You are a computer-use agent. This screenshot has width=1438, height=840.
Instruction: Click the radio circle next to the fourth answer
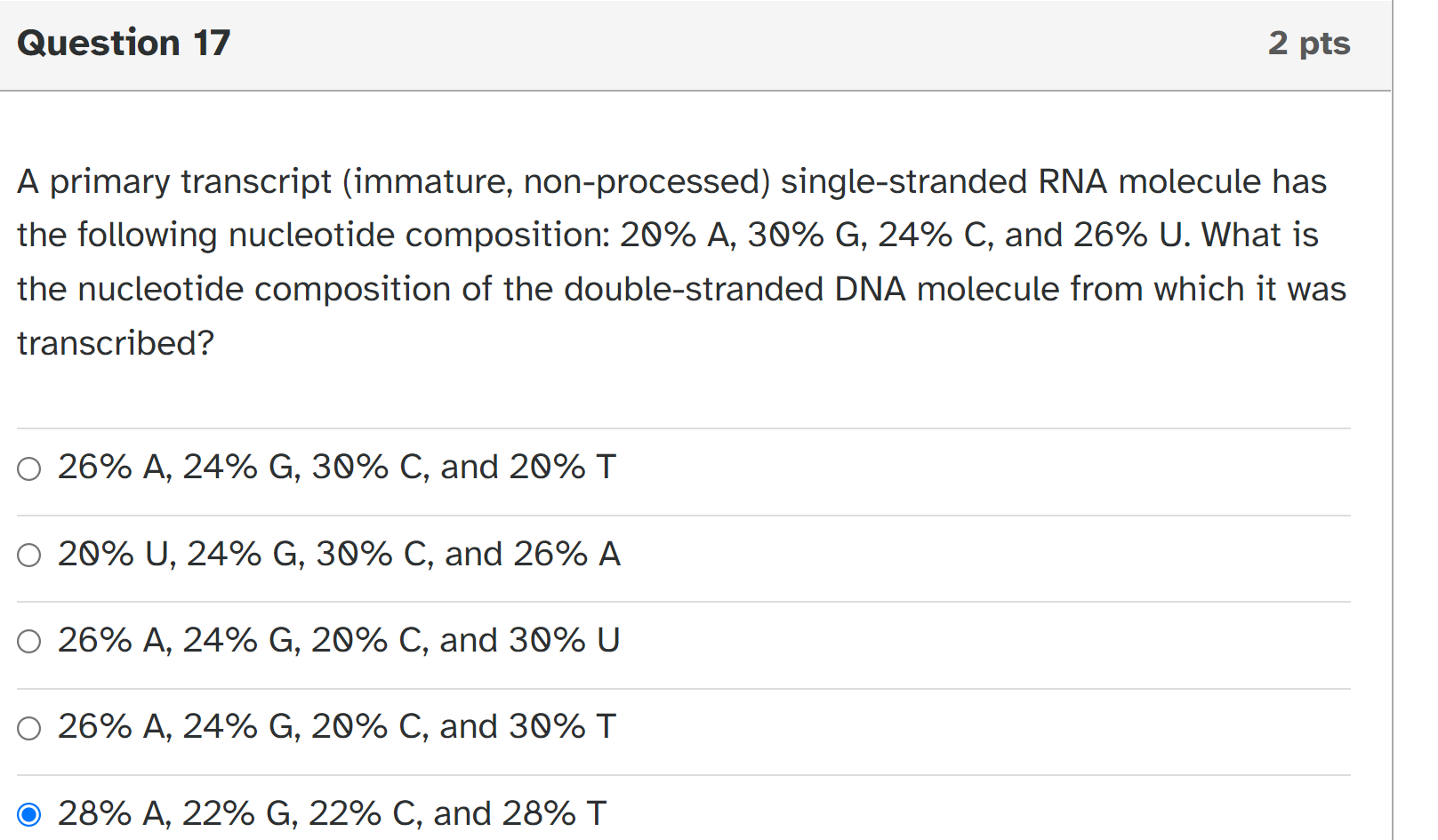pyautogui.click(x=28, y=725)
